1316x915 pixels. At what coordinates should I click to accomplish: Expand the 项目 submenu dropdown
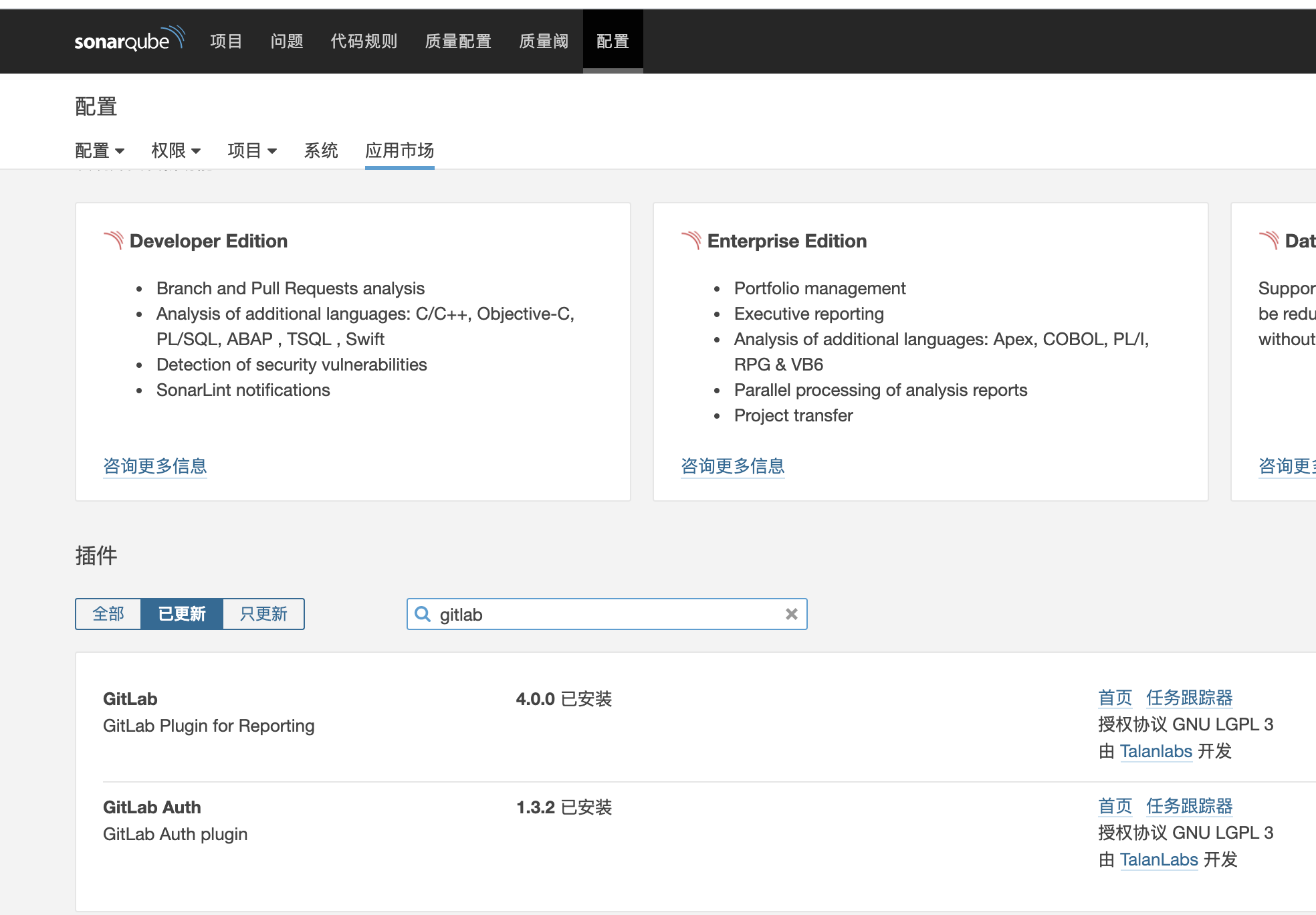252,150
